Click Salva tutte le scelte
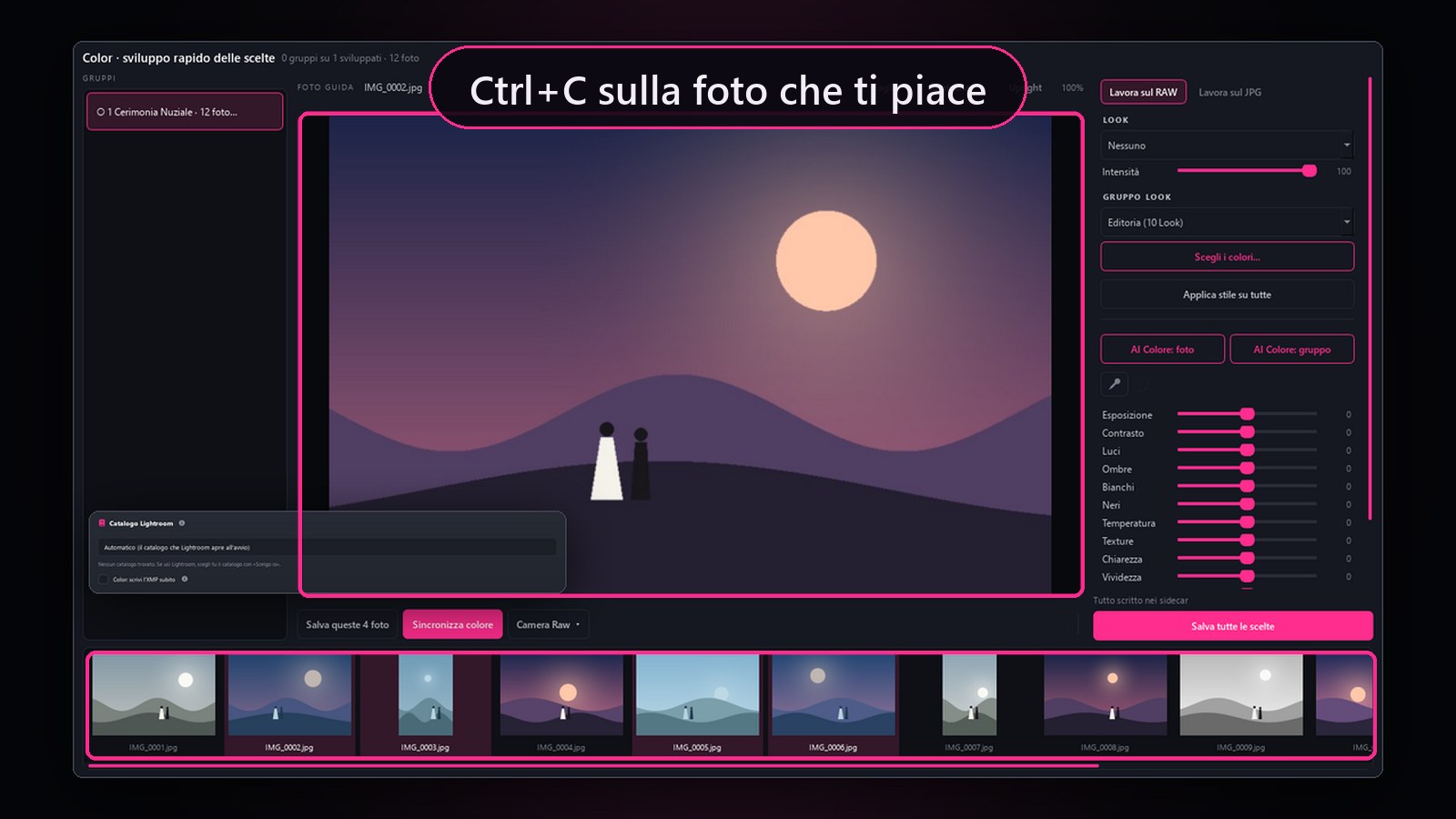1456x819 pixels. [1232, 626]
